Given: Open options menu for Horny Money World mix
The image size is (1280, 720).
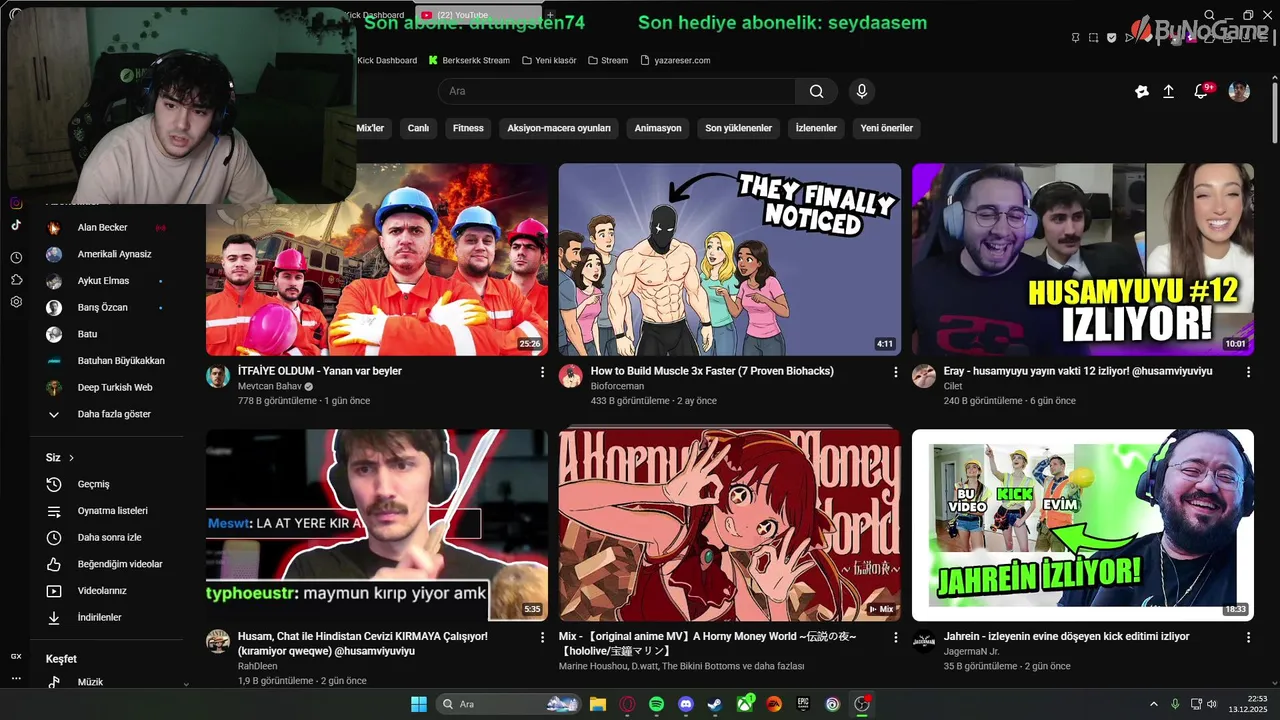Looking at the screenshot, I should pyautogui.click(x=896, y=637).
